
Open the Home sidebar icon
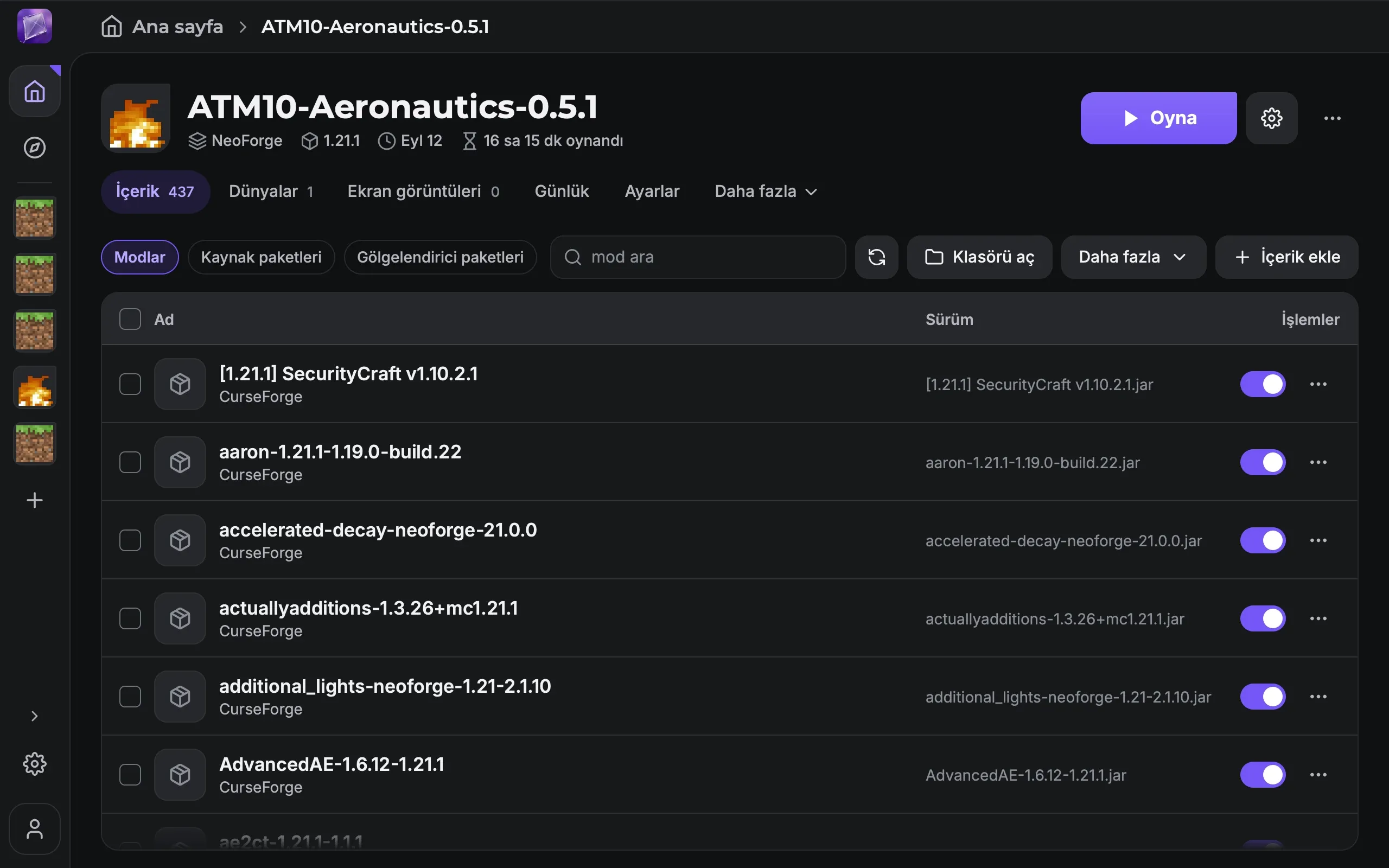tap(34, 91)
